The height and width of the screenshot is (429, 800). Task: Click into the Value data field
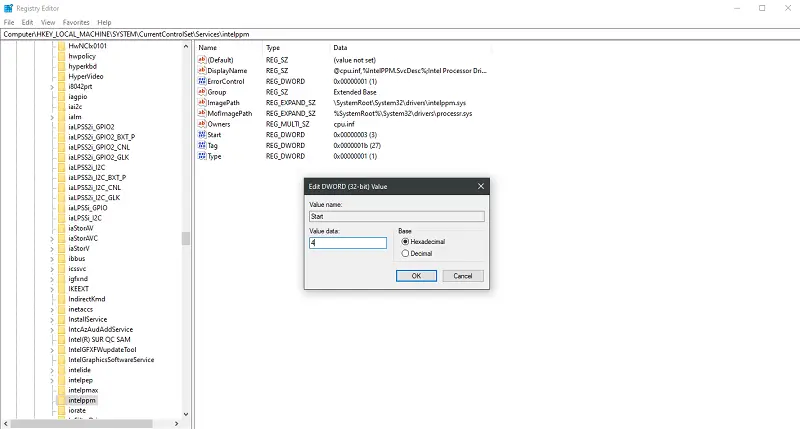[x=348, y=242]
